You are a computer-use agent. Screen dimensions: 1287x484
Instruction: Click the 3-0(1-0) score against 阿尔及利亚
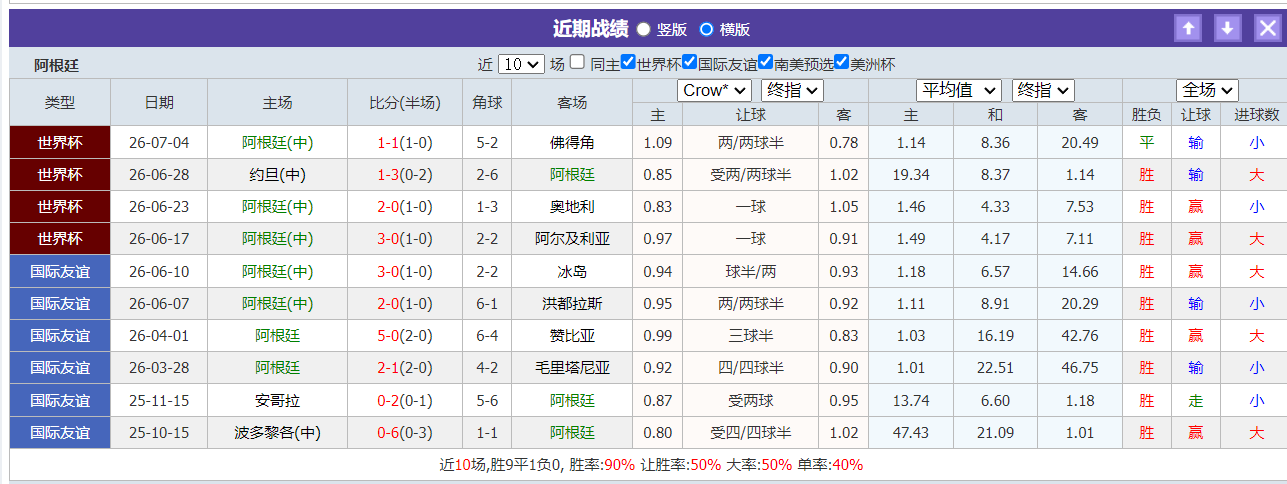click(x=405, y=239)
